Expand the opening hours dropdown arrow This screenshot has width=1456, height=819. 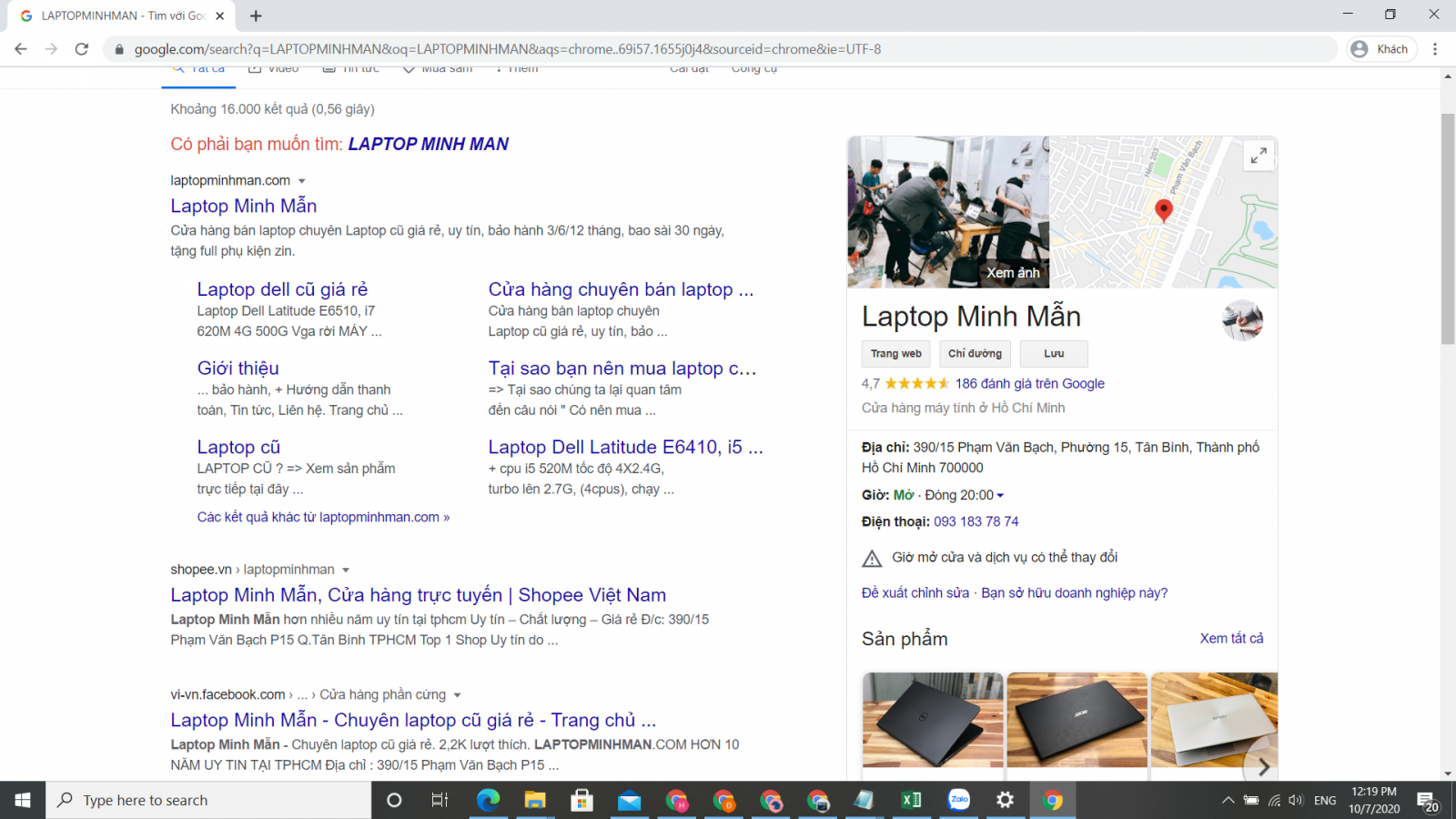point(1000,496)
